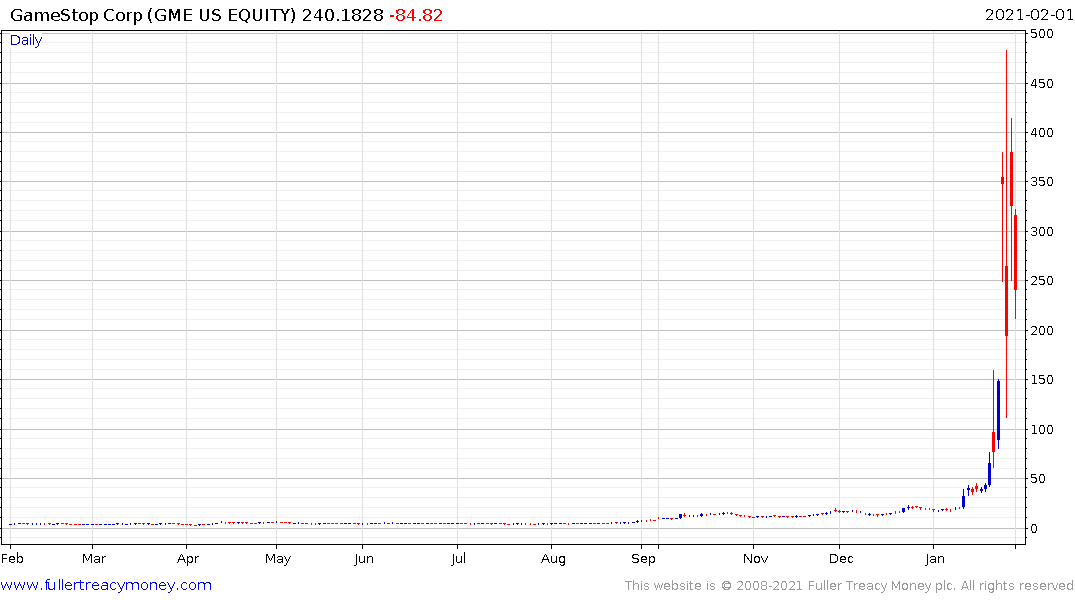Select the 350 price axis label
Screen dimensions: 1075x600
pyautogui.click(x=1042, y=182)
